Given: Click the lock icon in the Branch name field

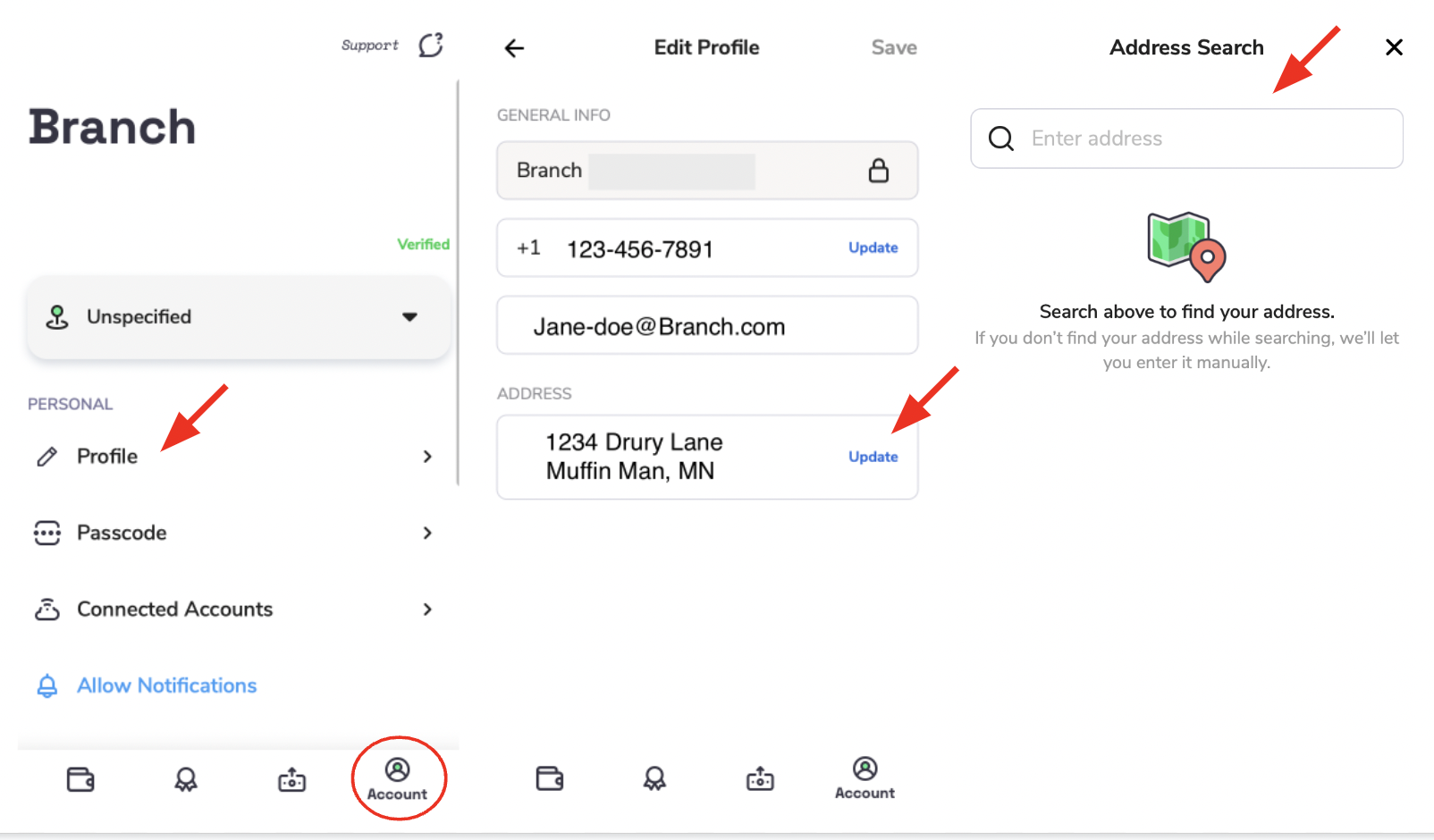Looking at the screenshot, I should 878,171.
